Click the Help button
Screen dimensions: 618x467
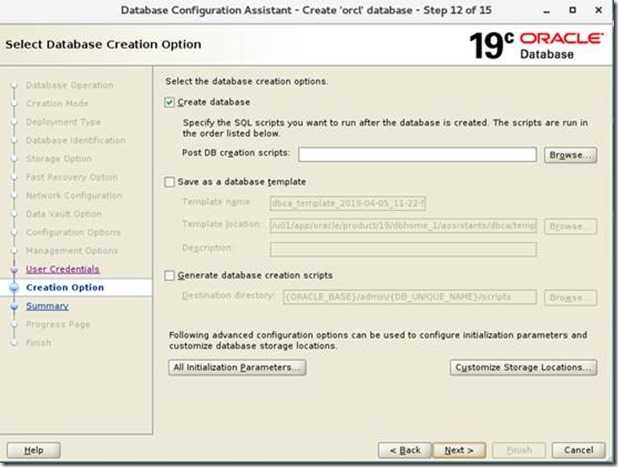click(x=34, y=450)
